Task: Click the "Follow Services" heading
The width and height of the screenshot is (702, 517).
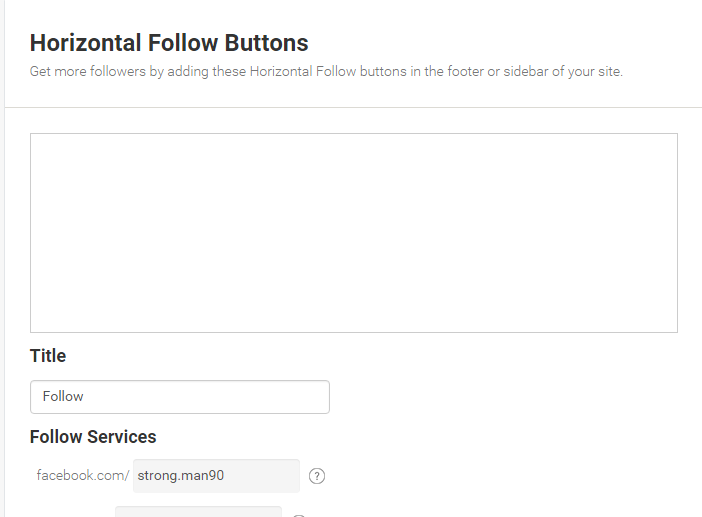Action: (93, 437)
